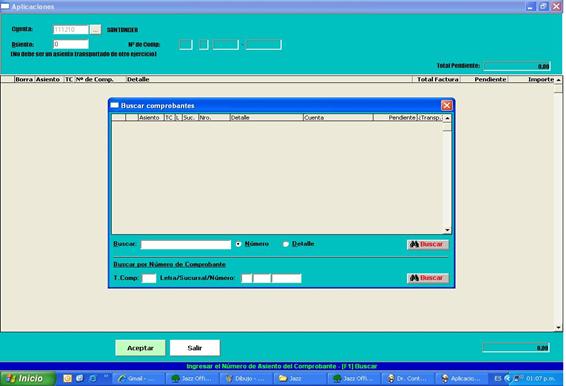Switch to the Dibujo taskbar window
566x386 pixels.
tap(246, 378)
